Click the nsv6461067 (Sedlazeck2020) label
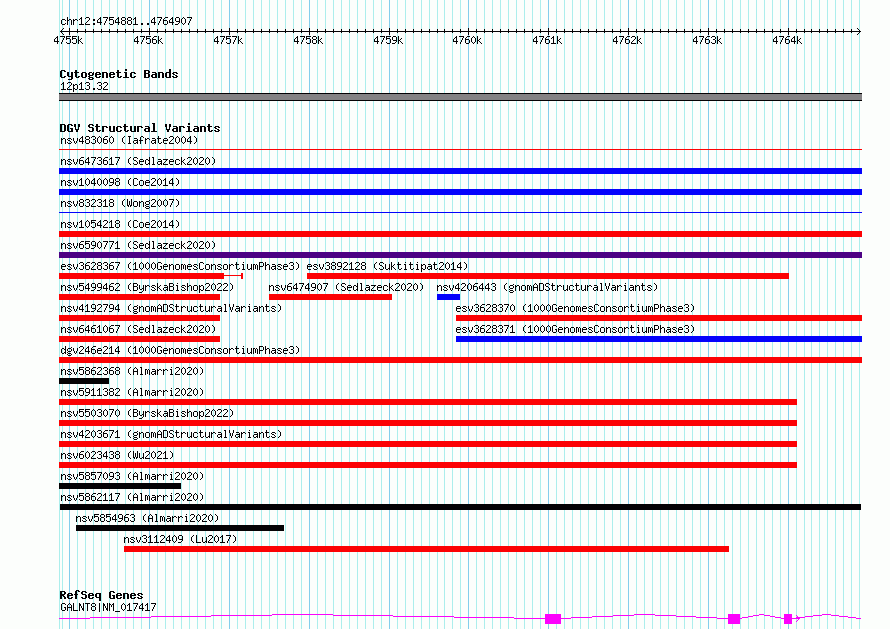This screenshot has height=629, width=890. (x=138, y=329)
